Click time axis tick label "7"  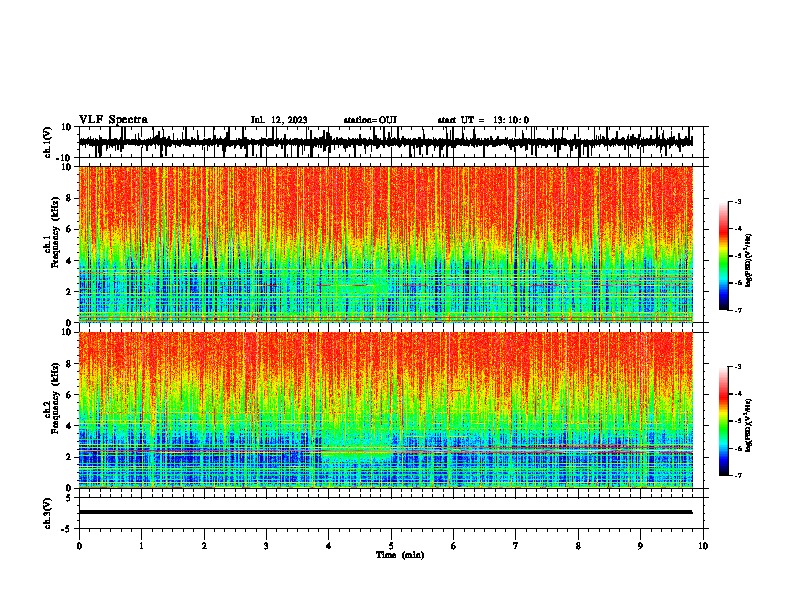point(516,546)
